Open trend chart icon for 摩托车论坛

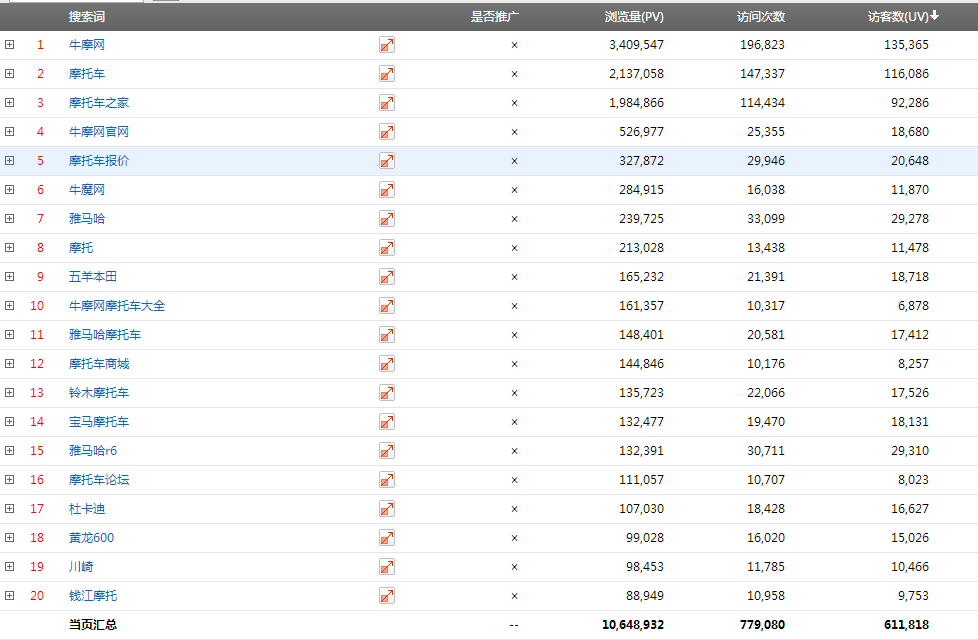[387, 480]
